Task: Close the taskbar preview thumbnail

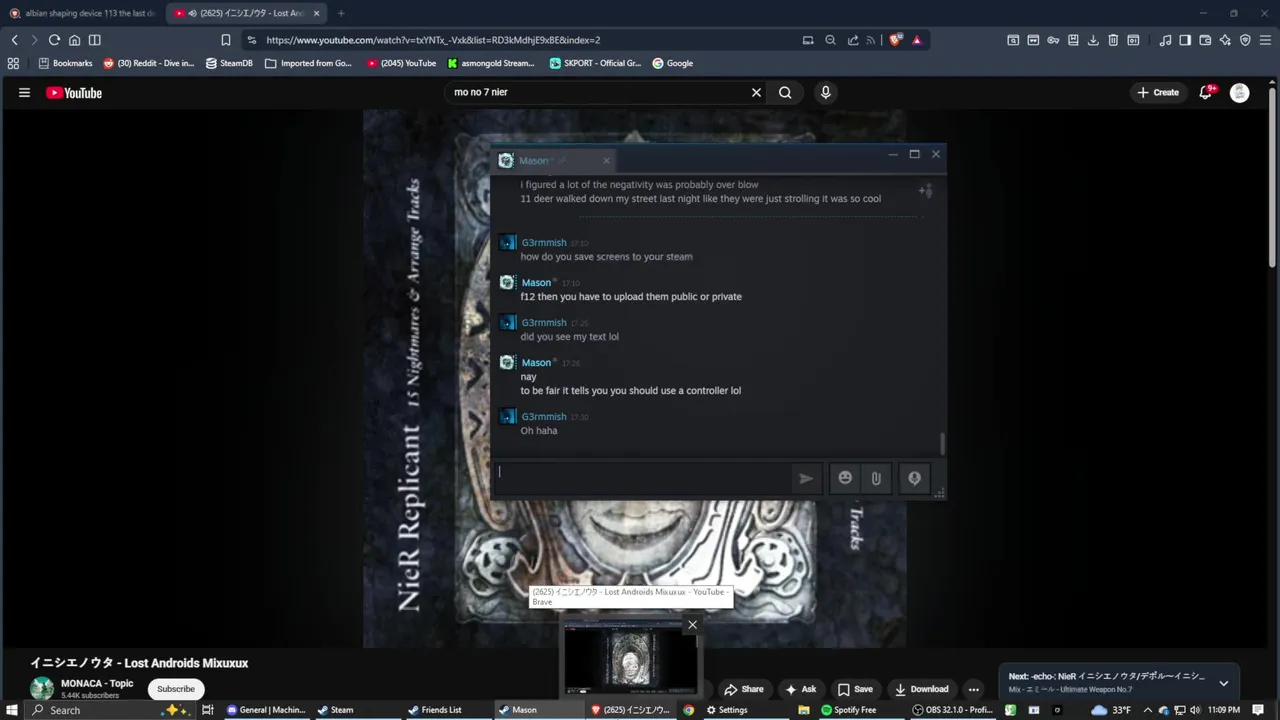Action: point(692,624)
